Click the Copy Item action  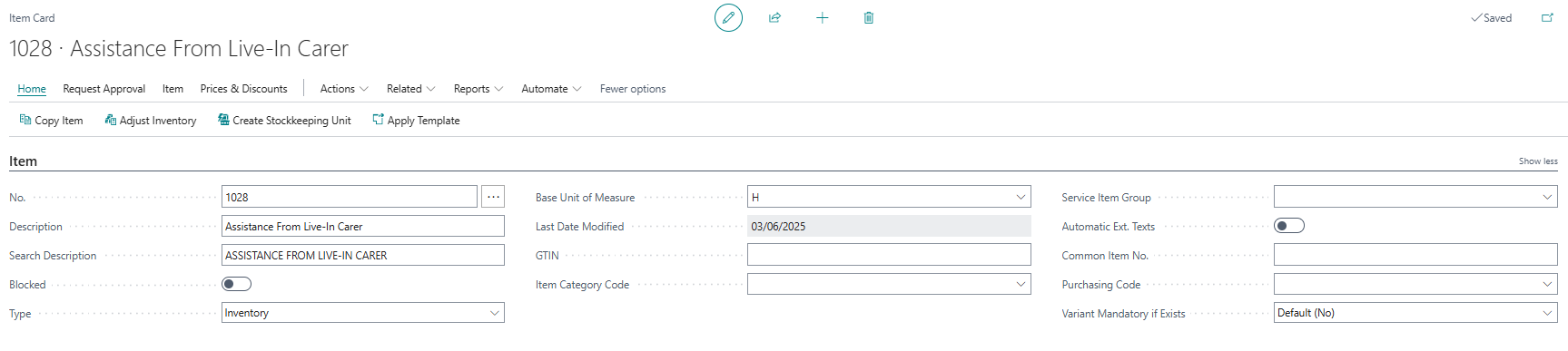point(51,120)
